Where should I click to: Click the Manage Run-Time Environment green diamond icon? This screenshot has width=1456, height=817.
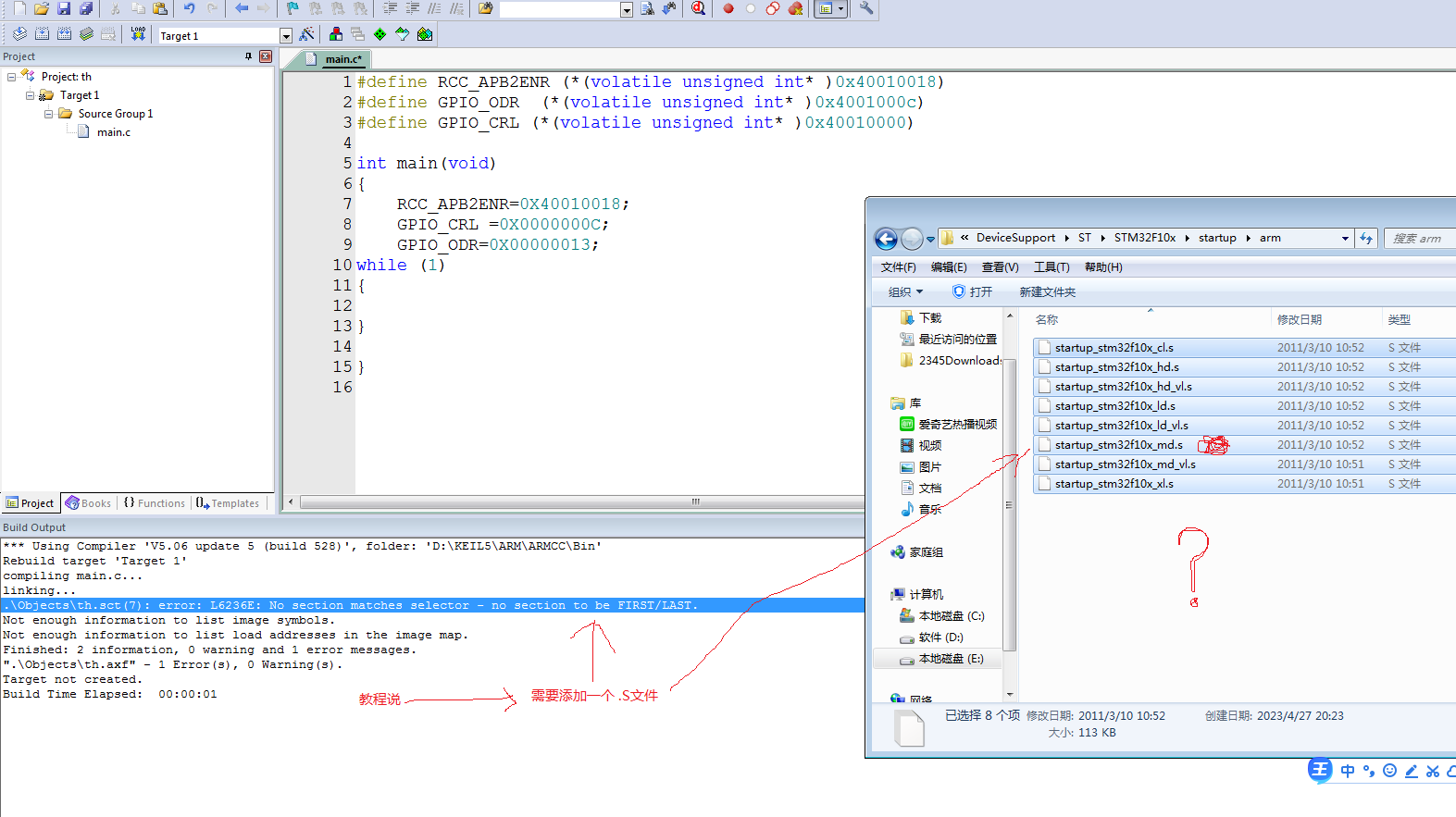click(x=380, y=34)
